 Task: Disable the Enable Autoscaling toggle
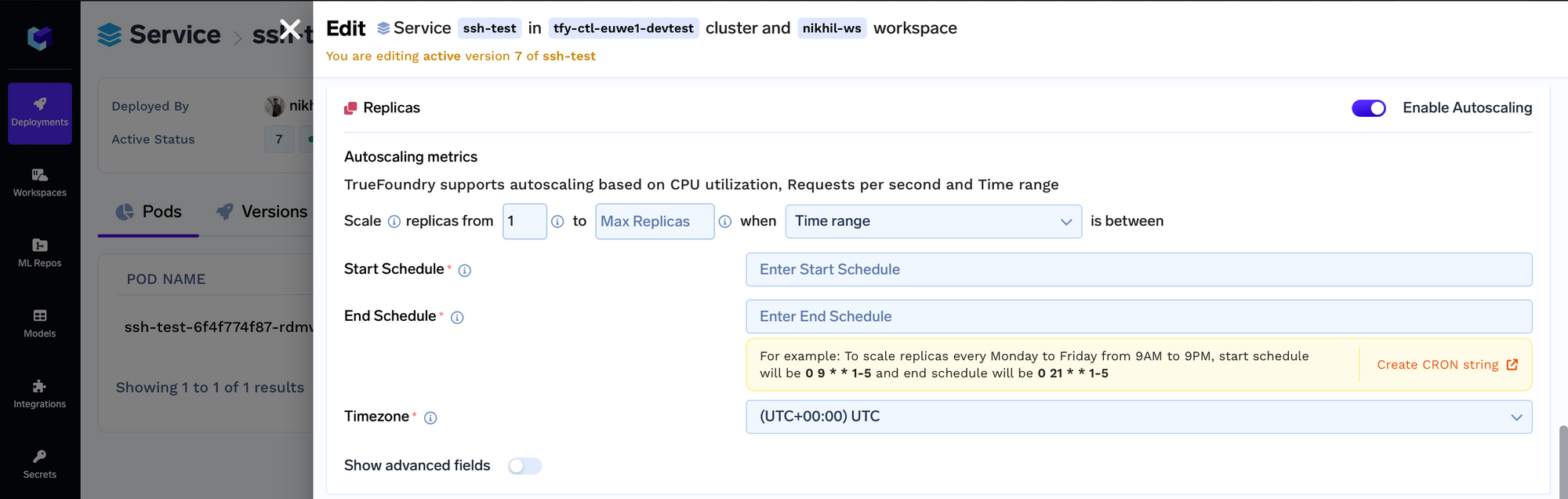pyautogui.click(x=1368, y=108)
